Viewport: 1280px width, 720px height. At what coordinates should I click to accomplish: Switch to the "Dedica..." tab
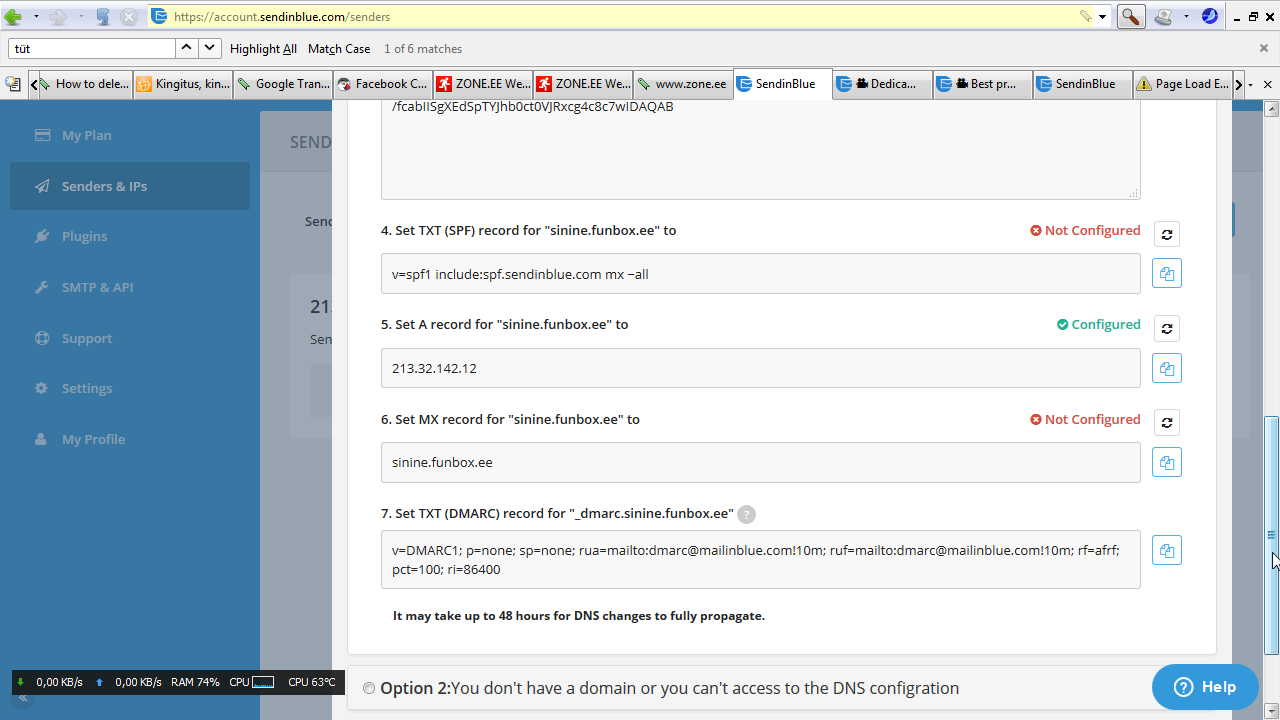(x=883, y=84)
